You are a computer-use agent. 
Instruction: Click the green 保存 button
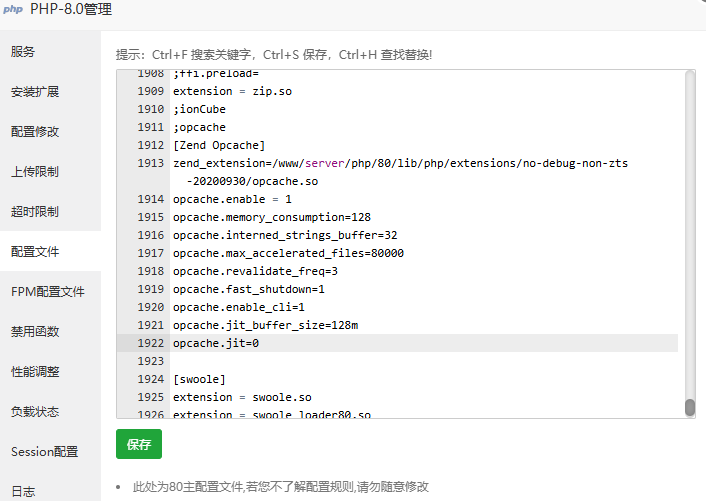(x=138, y=444)
